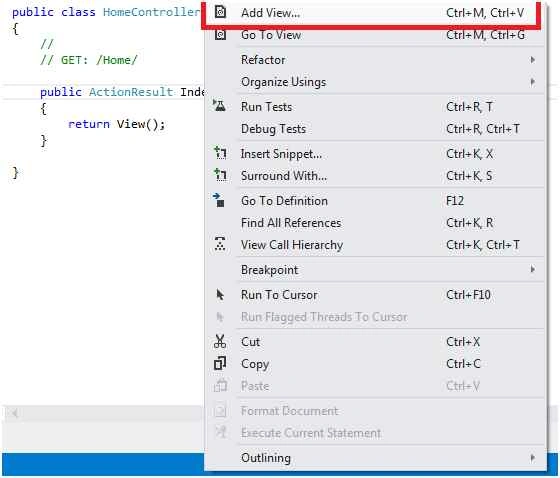Image resolution: width=560 pixels, height=478 pixels.
Task: Click the ActionResult type in code
Action: point(131,92)
